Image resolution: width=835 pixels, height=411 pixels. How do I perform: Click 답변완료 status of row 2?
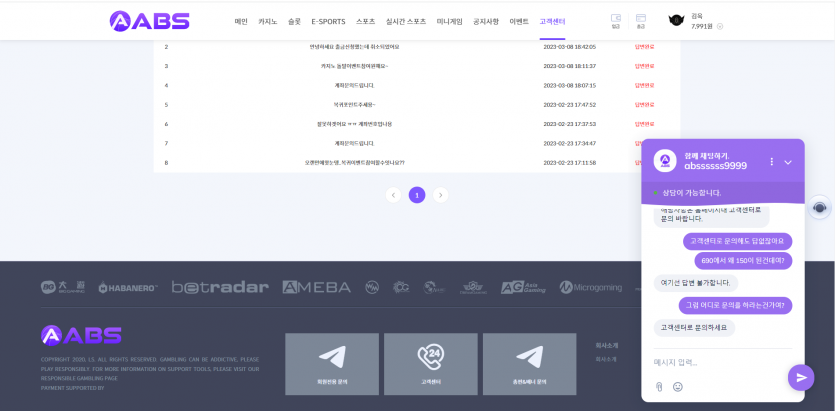pyautogui.click(x=644, y=47)
